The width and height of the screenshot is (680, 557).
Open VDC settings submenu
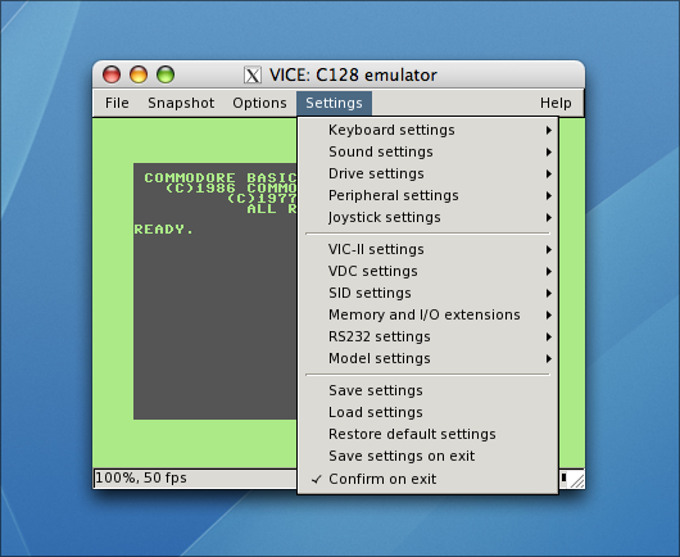point(428,271)
